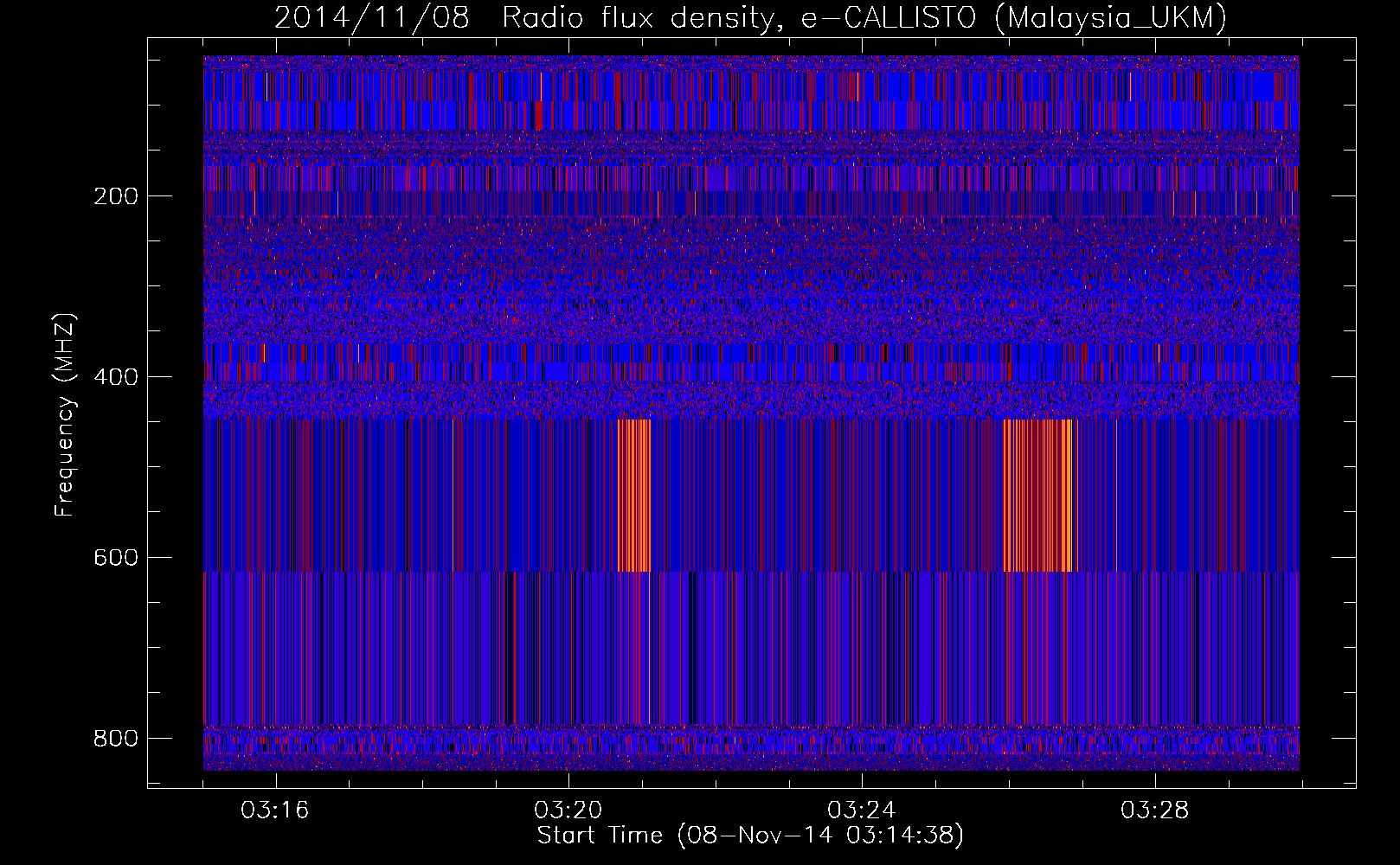1400x865 pixels.
Task: Click the 'Start Time (08-Nov-14 03:14:38)' label
Action: pyautogui.click(x=750, y=836)
